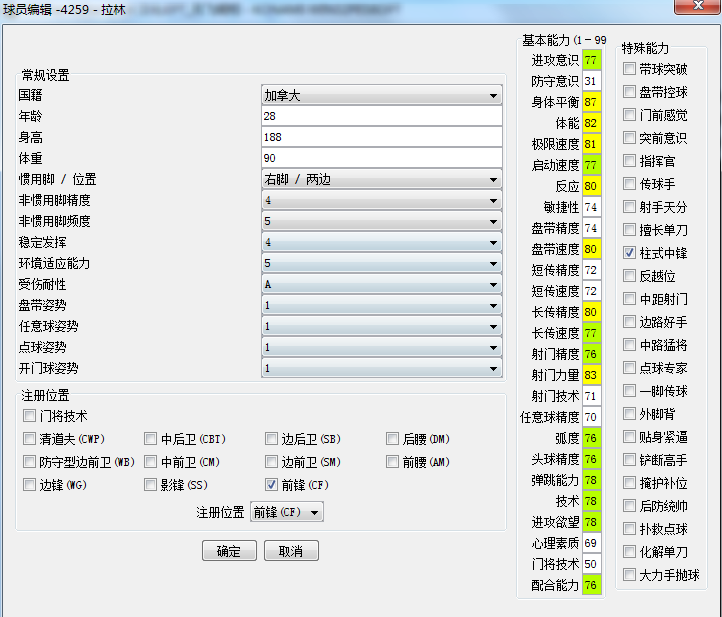722x617 pixels.
Task: Enable the 边前卫 (SM) checkbox
Action: (x=272, y=461)
